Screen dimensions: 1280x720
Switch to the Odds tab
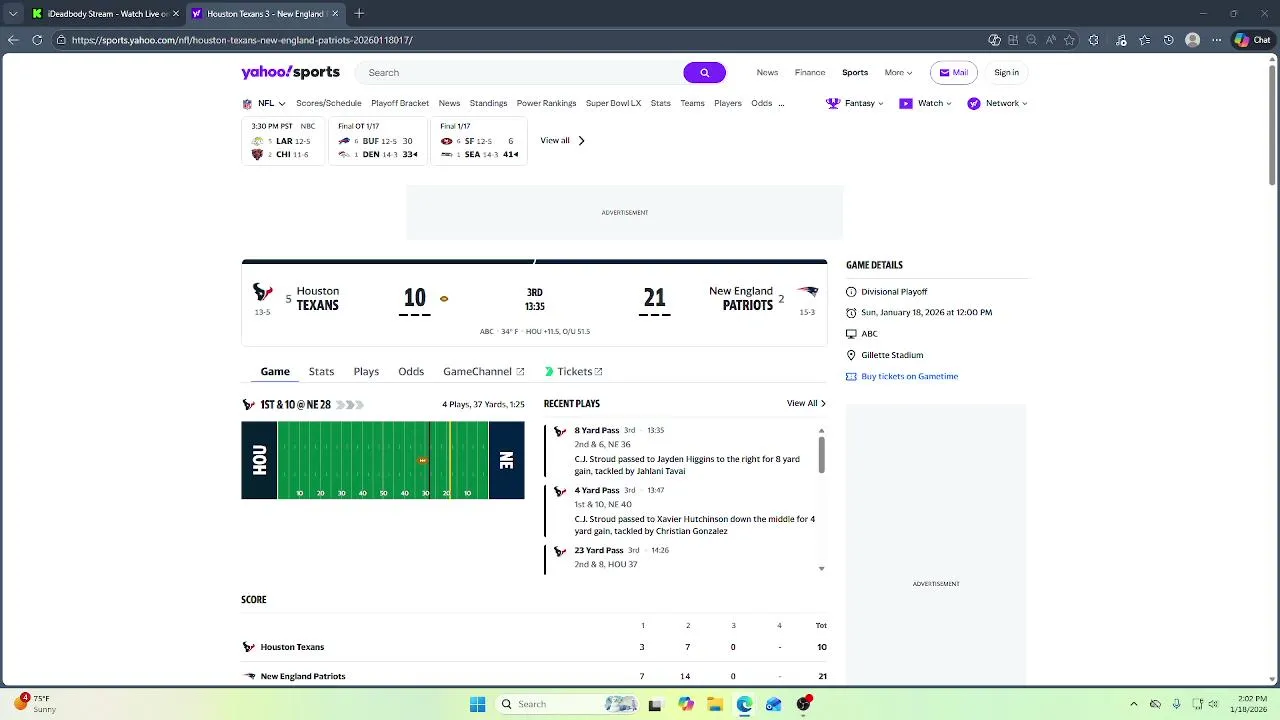411,371
